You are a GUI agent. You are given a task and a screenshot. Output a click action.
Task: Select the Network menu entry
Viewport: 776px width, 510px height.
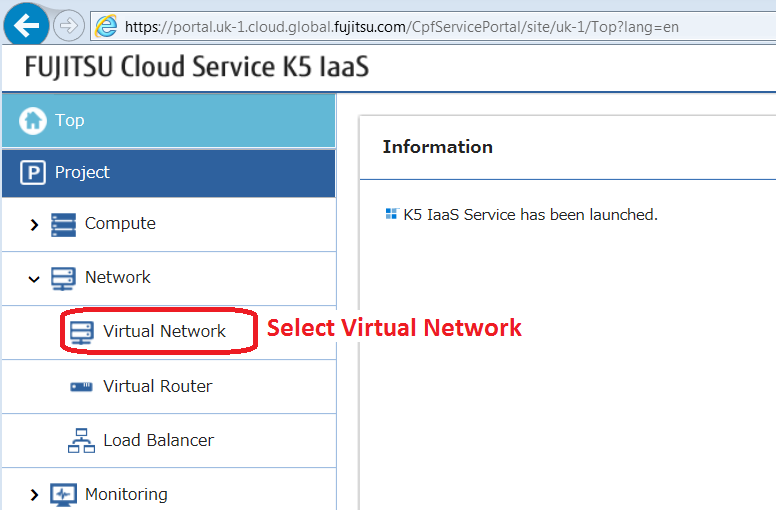coord(118,277)
